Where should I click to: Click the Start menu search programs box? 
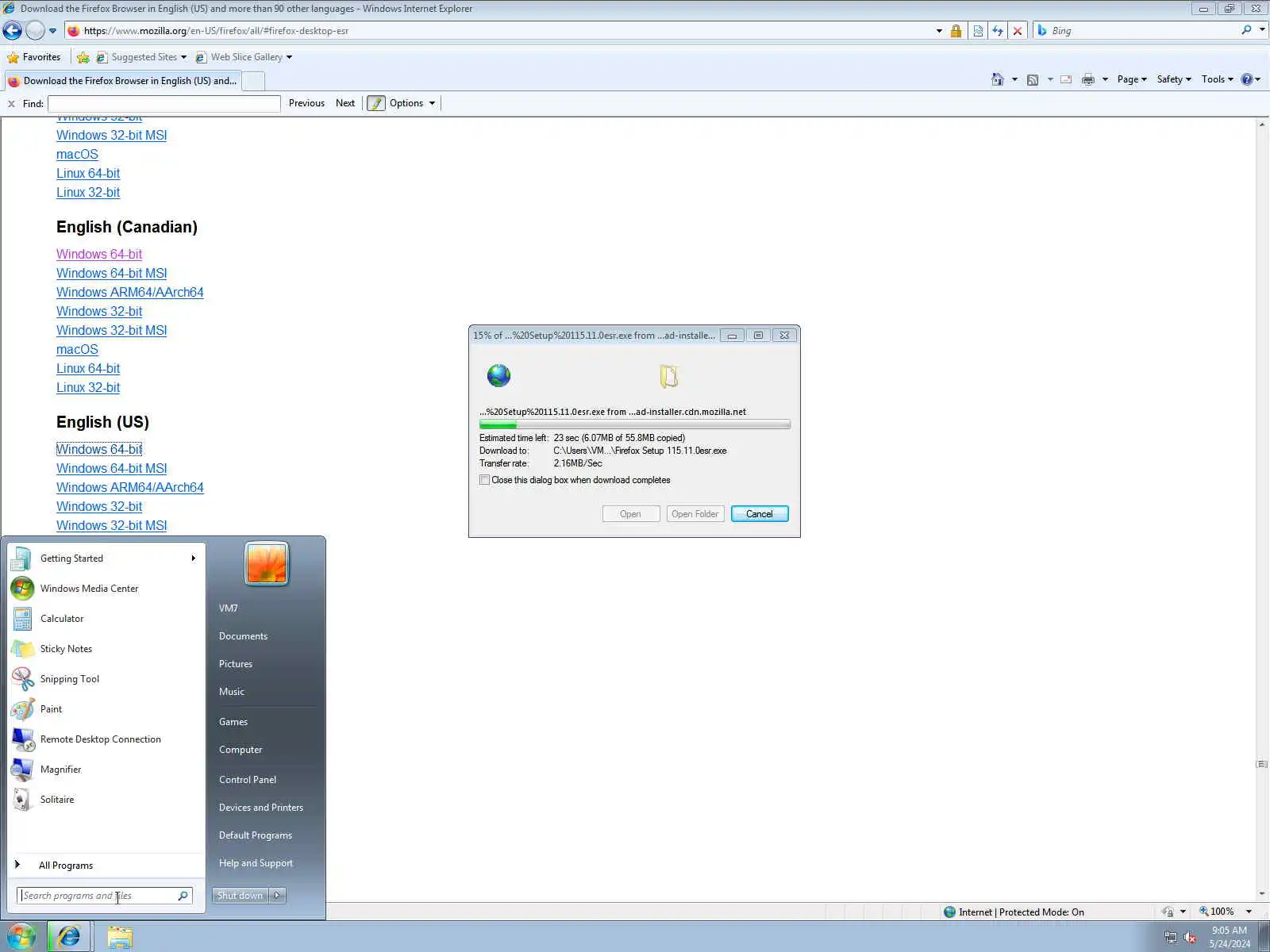click(x=104, y=896)
